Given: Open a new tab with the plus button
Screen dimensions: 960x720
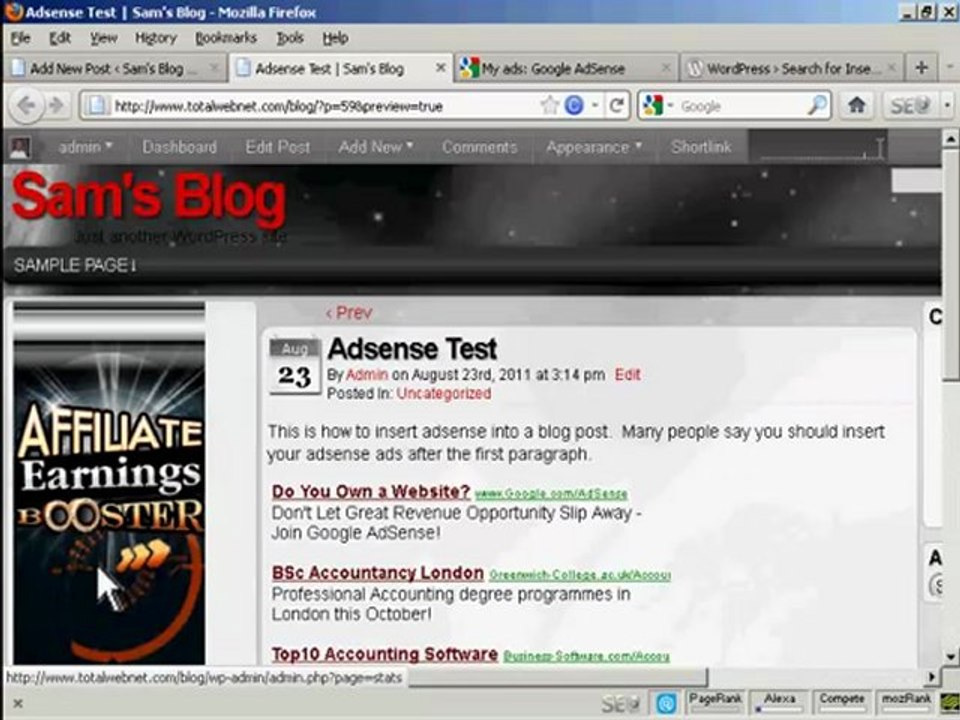Looking at the screenshot, I should coord(921,67).
